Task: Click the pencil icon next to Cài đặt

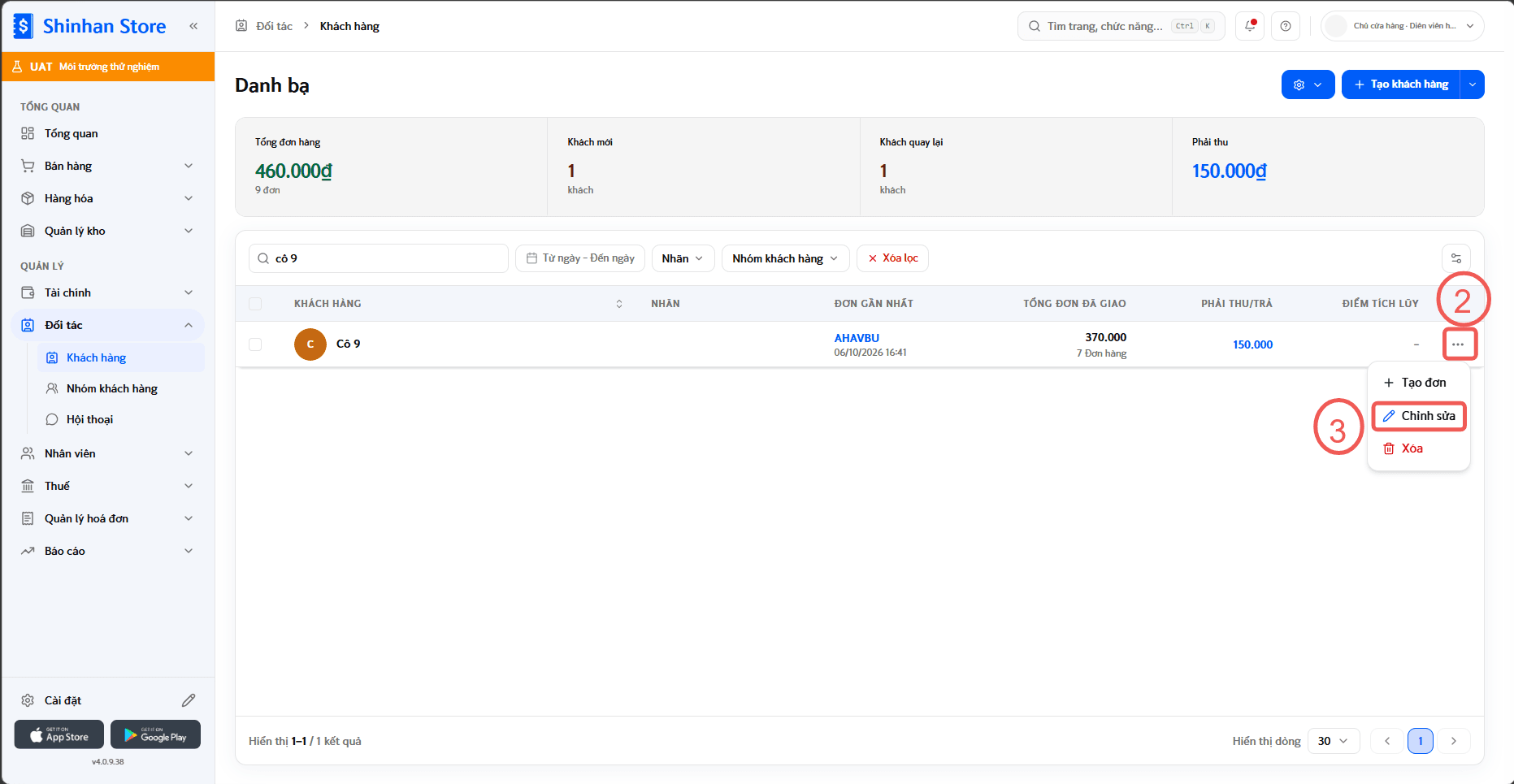Action: click(189, 700)
